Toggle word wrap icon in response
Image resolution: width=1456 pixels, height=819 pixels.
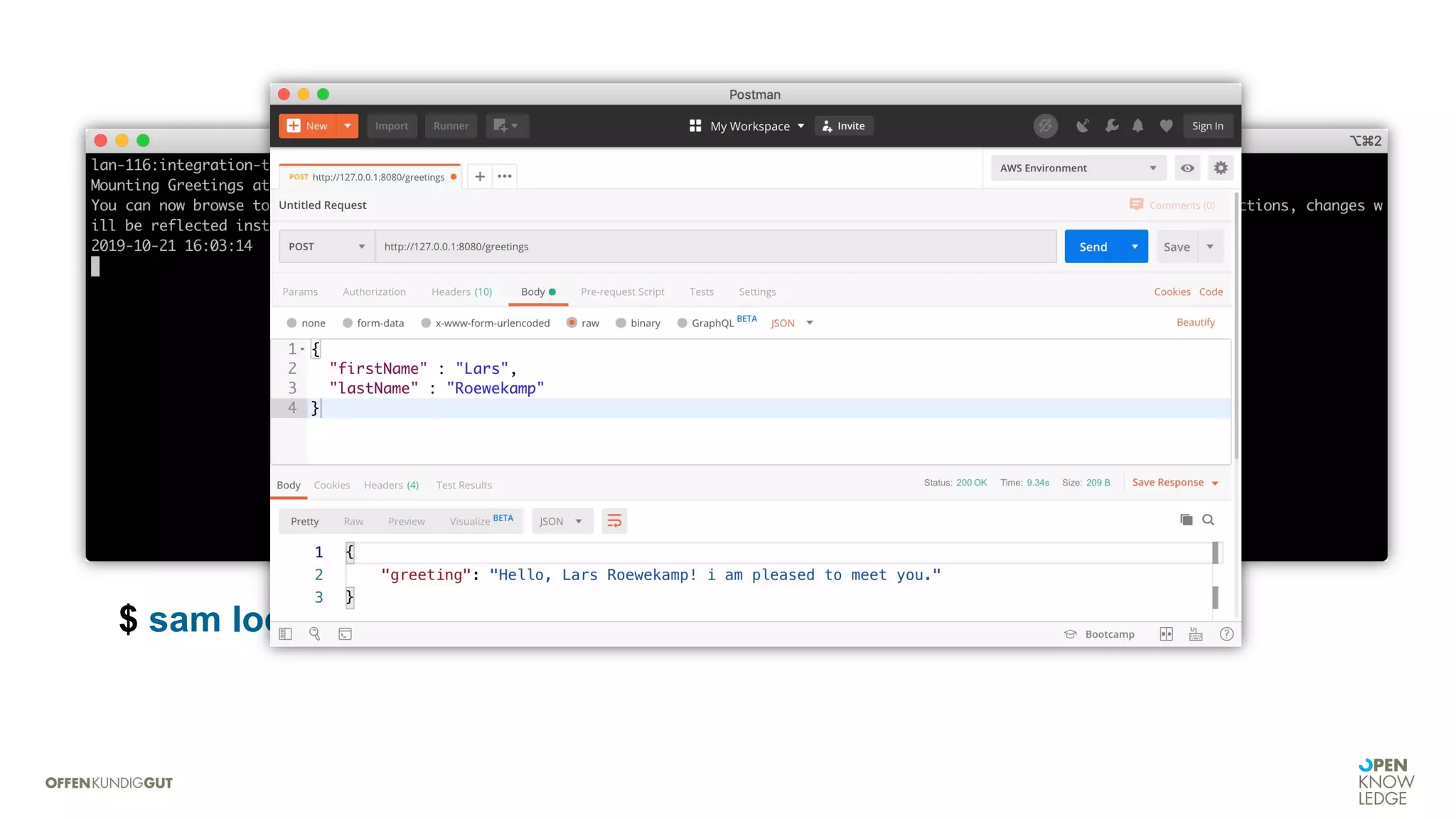(614, 521)
